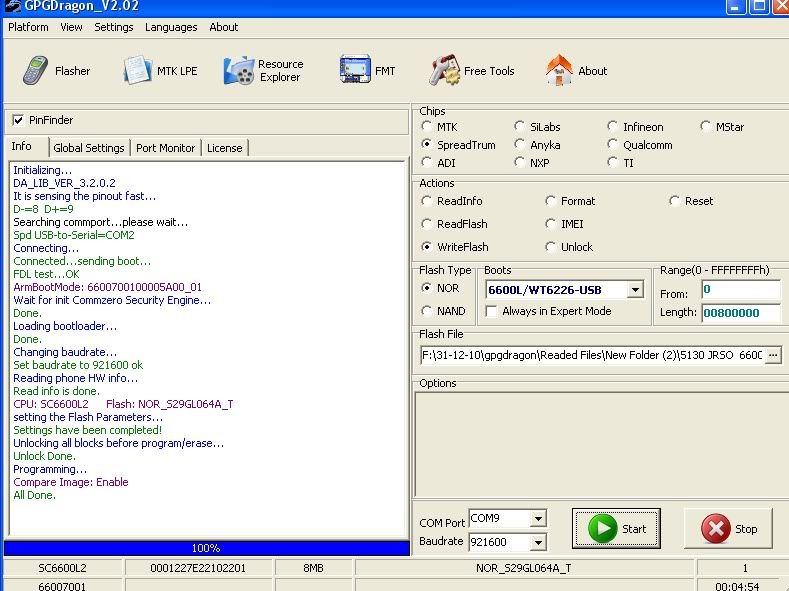Open the Platform menu
Screen dimensions: 789x591
pyautogui.click(x=28, y=27)
